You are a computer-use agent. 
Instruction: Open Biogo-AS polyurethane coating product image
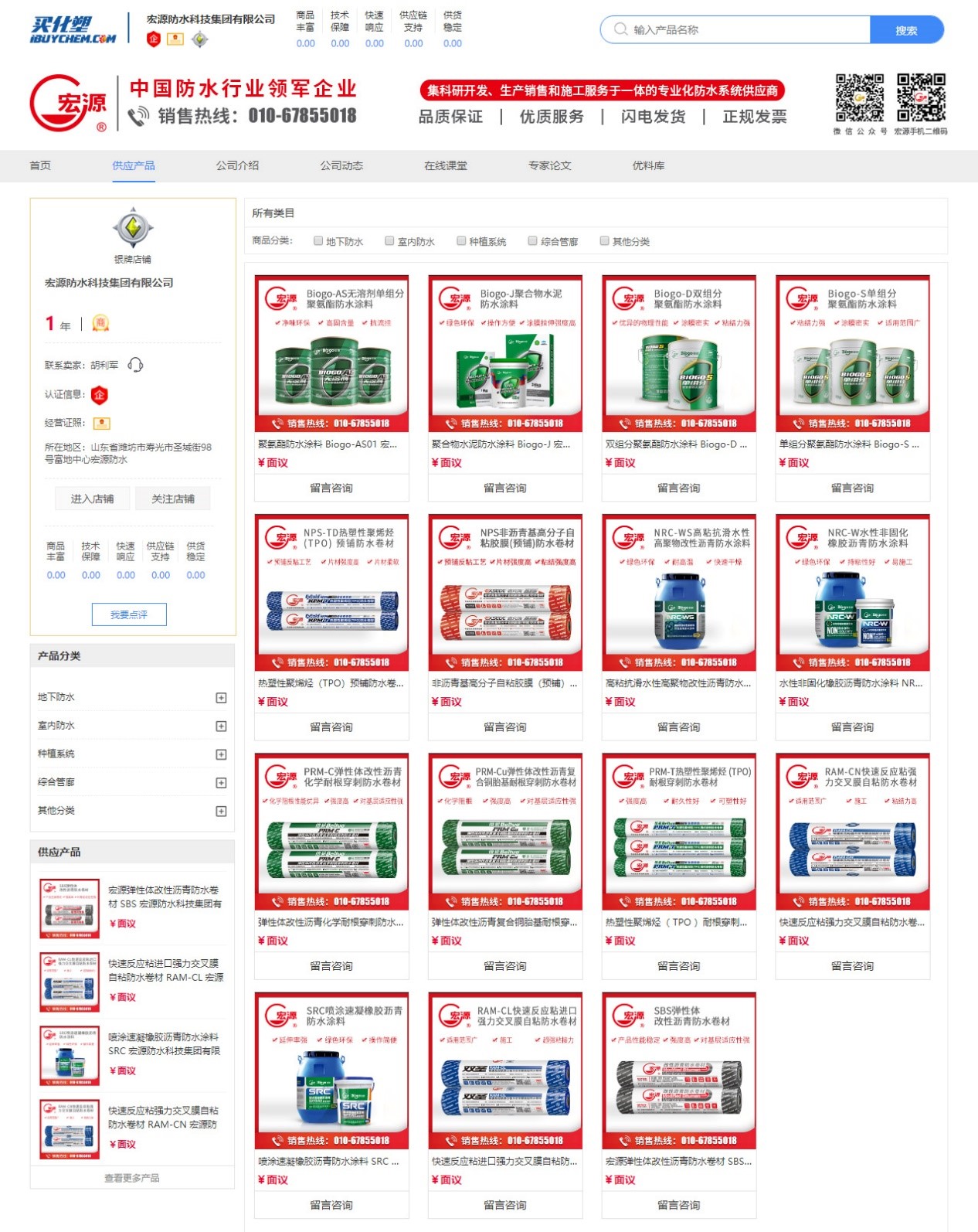tap(331, 354)
